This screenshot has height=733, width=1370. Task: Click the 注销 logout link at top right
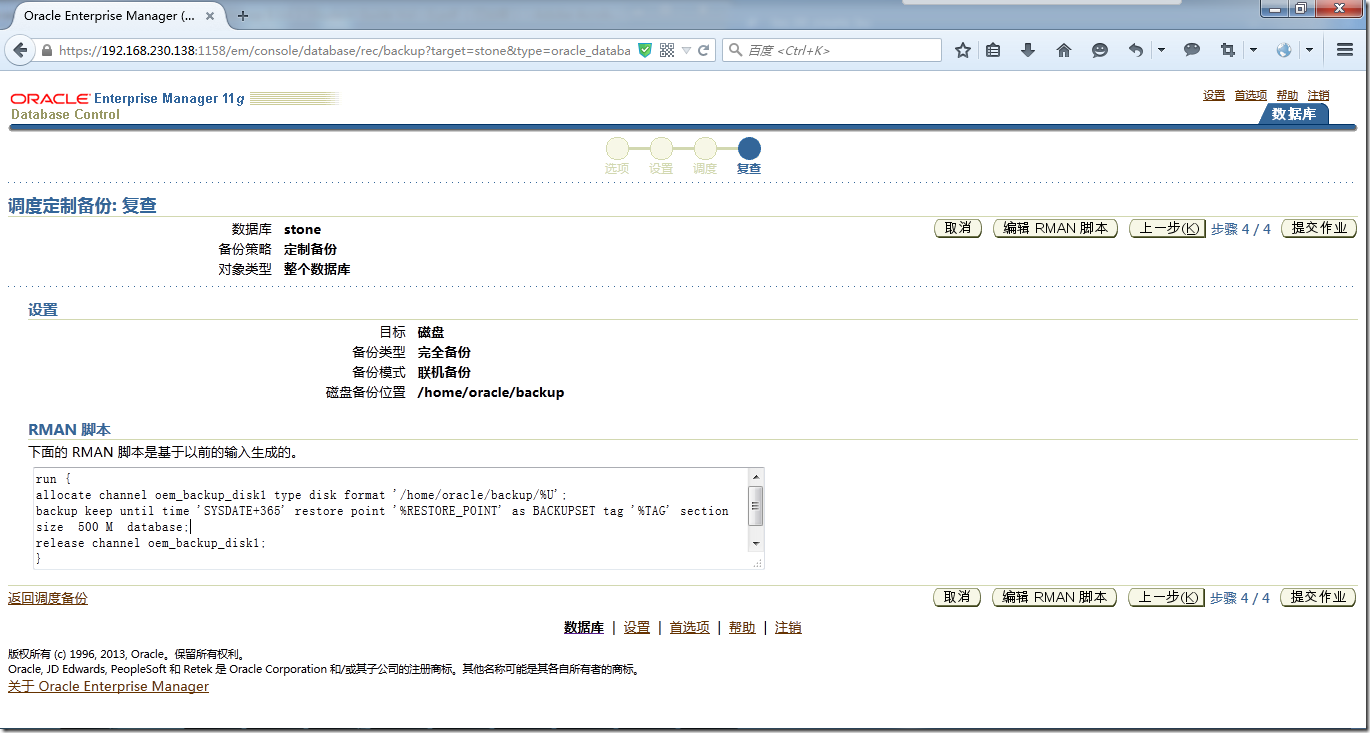click(1319, 95)
